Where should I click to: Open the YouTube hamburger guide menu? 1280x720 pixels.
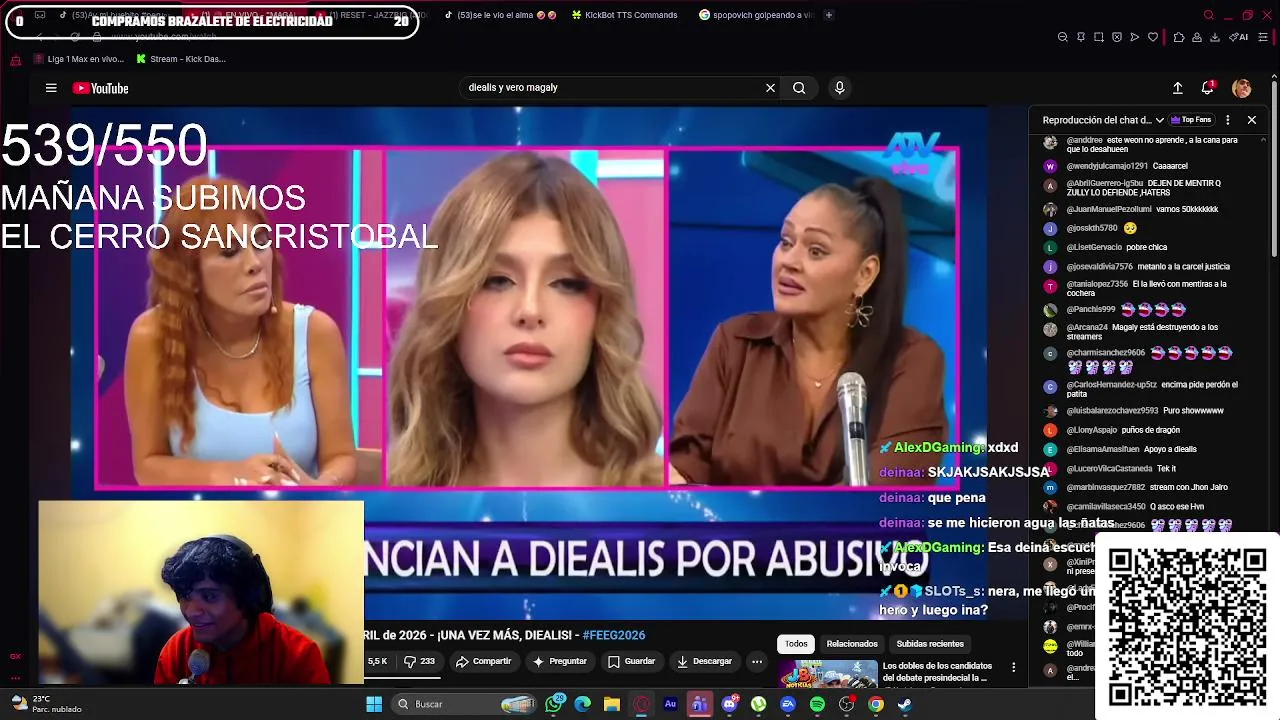51,88
